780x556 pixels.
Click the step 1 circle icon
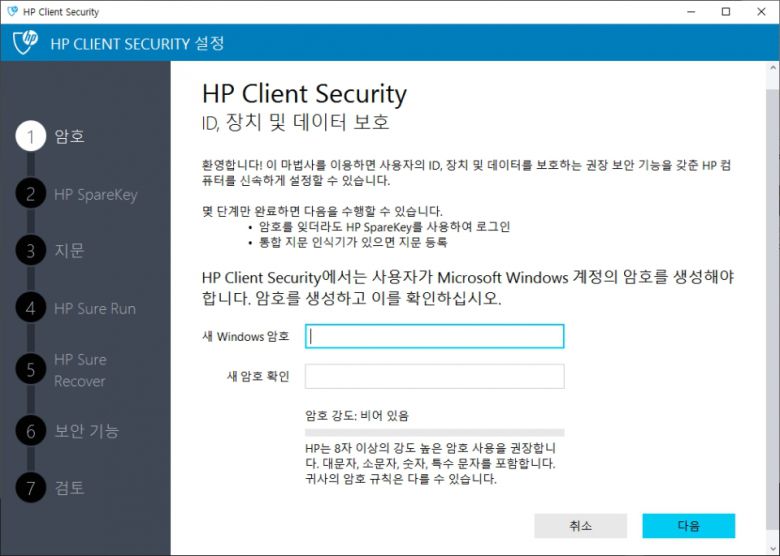31,136
